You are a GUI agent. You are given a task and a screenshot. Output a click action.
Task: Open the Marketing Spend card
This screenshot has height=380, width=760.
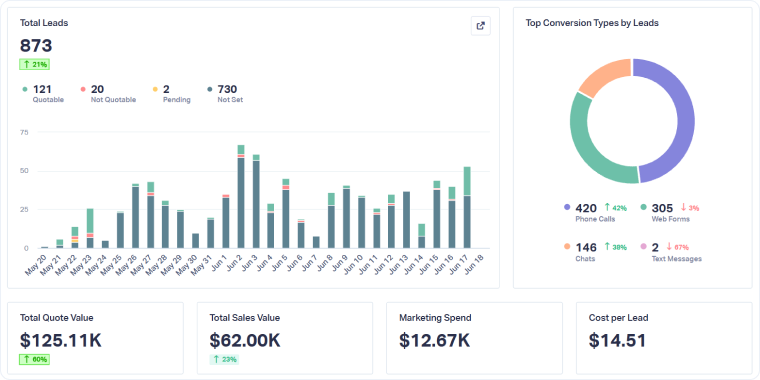(474, 338)
